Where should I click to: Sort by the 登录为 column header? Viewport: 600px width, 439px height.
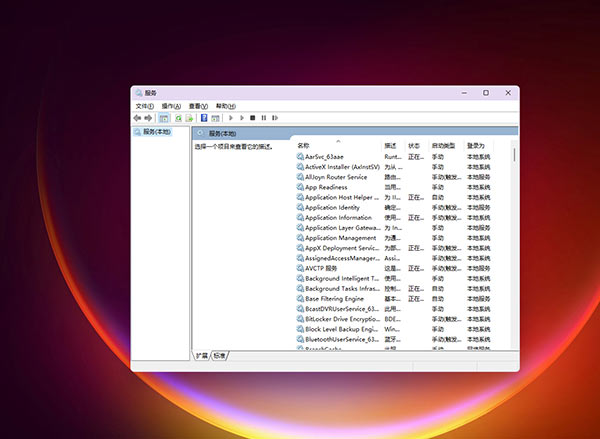click(x=479, y=145)
